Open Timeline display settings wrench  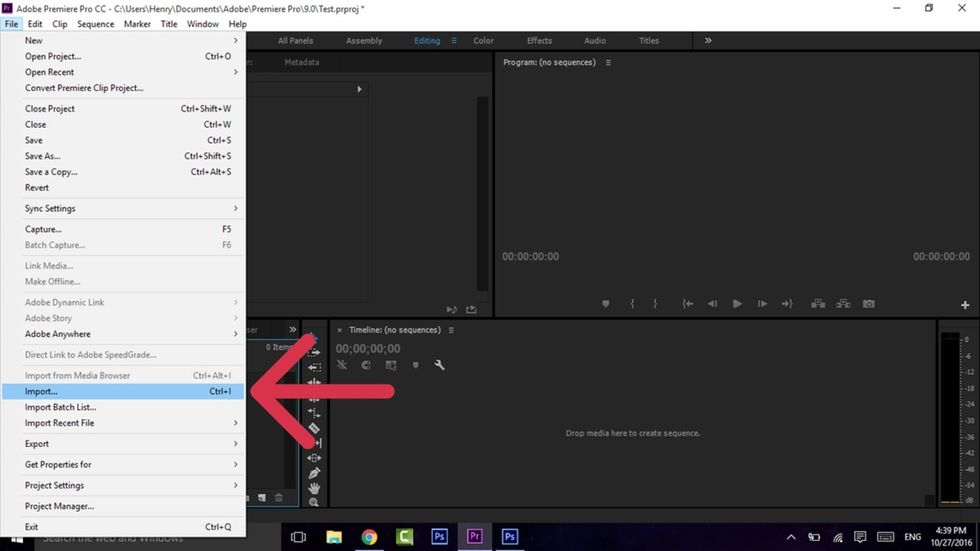click(x=439, y=365)
